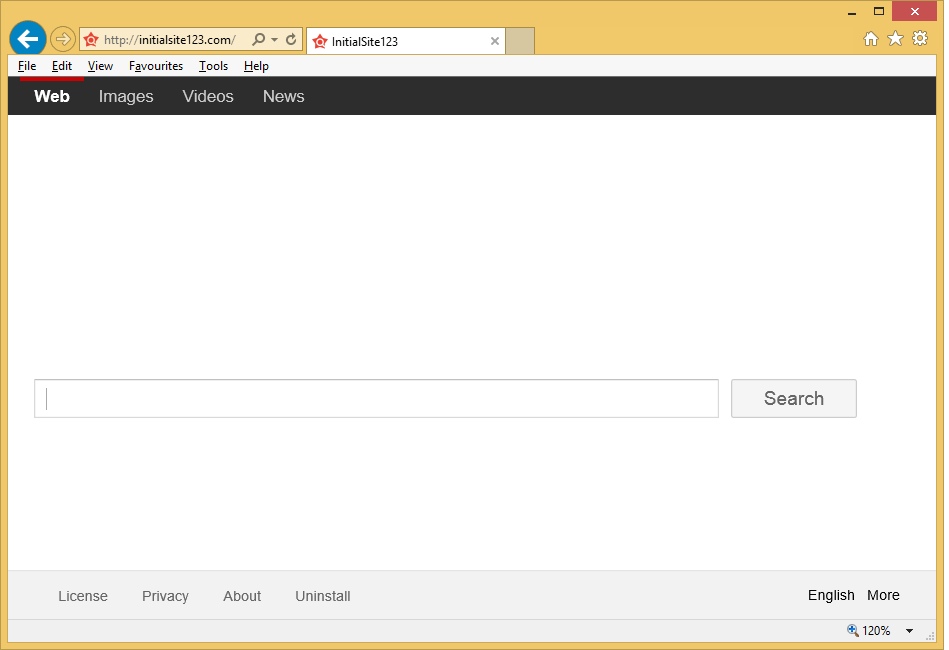Screen dimensions: 949x650
Task: Follow the Uninstall footer link
Action: [322, 596]
